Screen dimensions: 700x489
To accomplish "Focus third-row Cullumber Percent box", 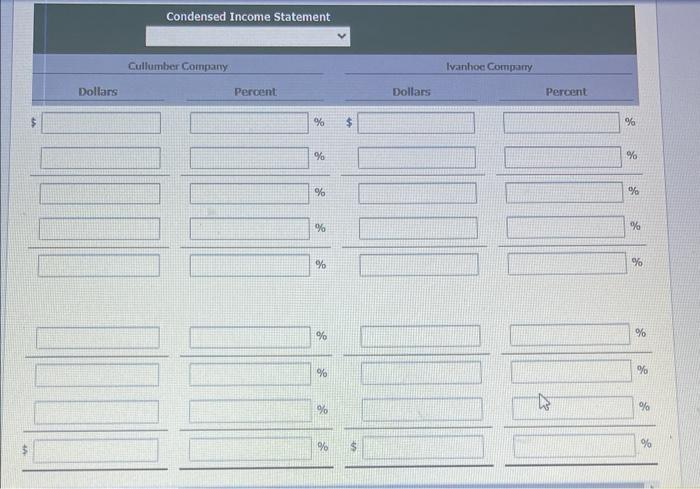I will tap(249, 193).
